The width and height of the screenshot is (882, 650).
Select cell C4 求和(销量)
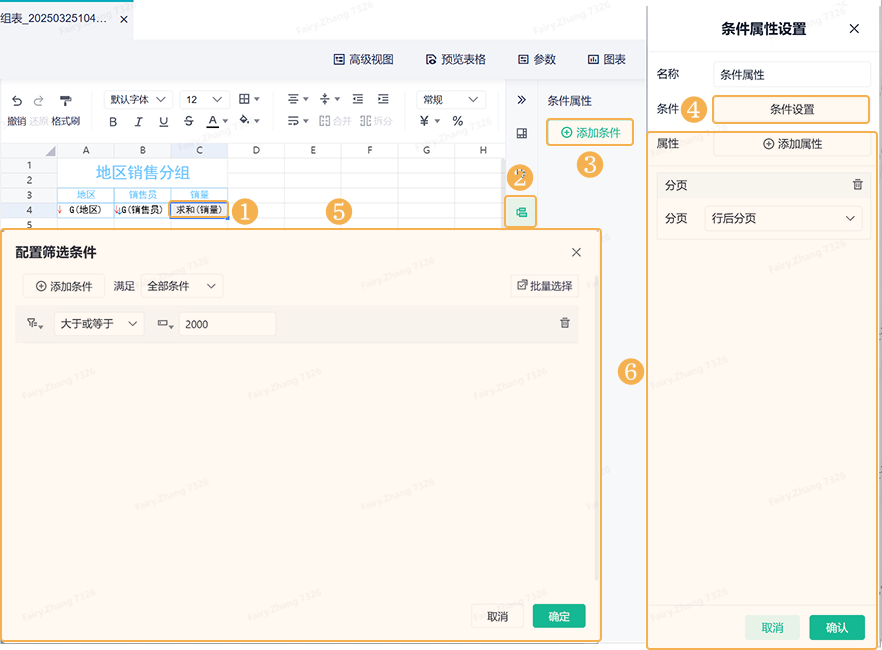pyautogui.click(x=199, y=210)
